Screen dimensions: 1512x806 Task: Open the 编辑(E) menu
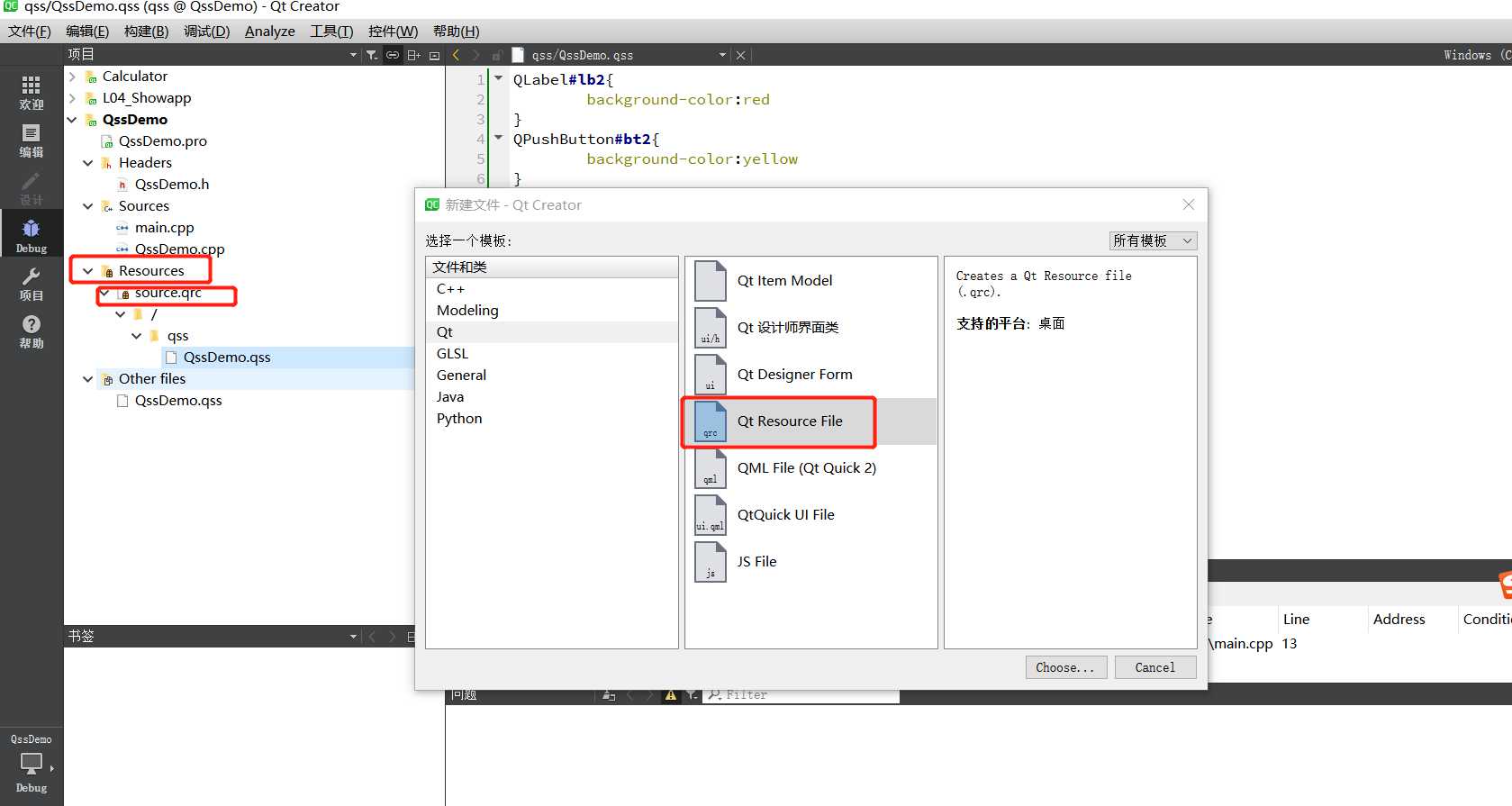click(x=87, y=31)
